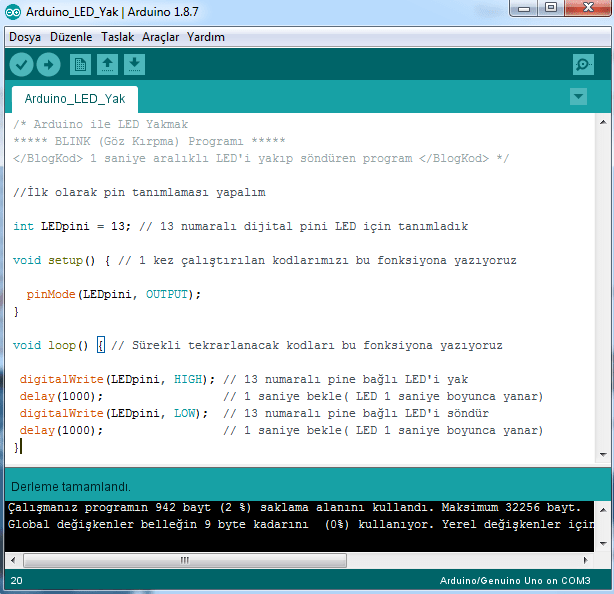Click 'loop' in the void loop line
Image resolution: width=614 pixels, height=594 pixels.
(x=62, y=345)
